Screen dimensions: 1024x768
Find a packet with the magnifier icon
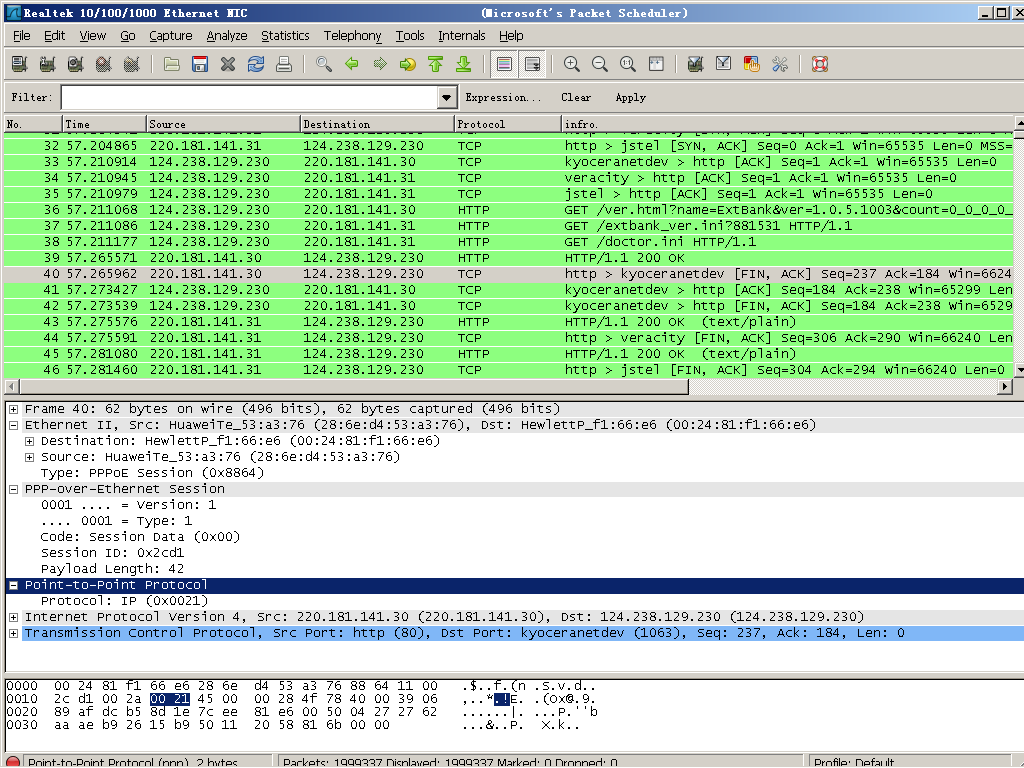324,64
